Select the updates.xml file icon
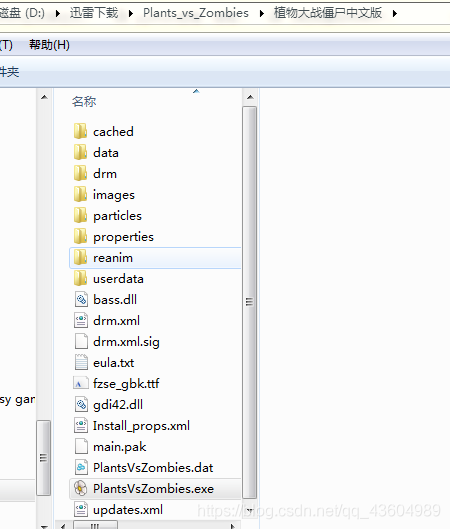Image resolution: width=450 pixels, height=529 pixels. [81, 509]
